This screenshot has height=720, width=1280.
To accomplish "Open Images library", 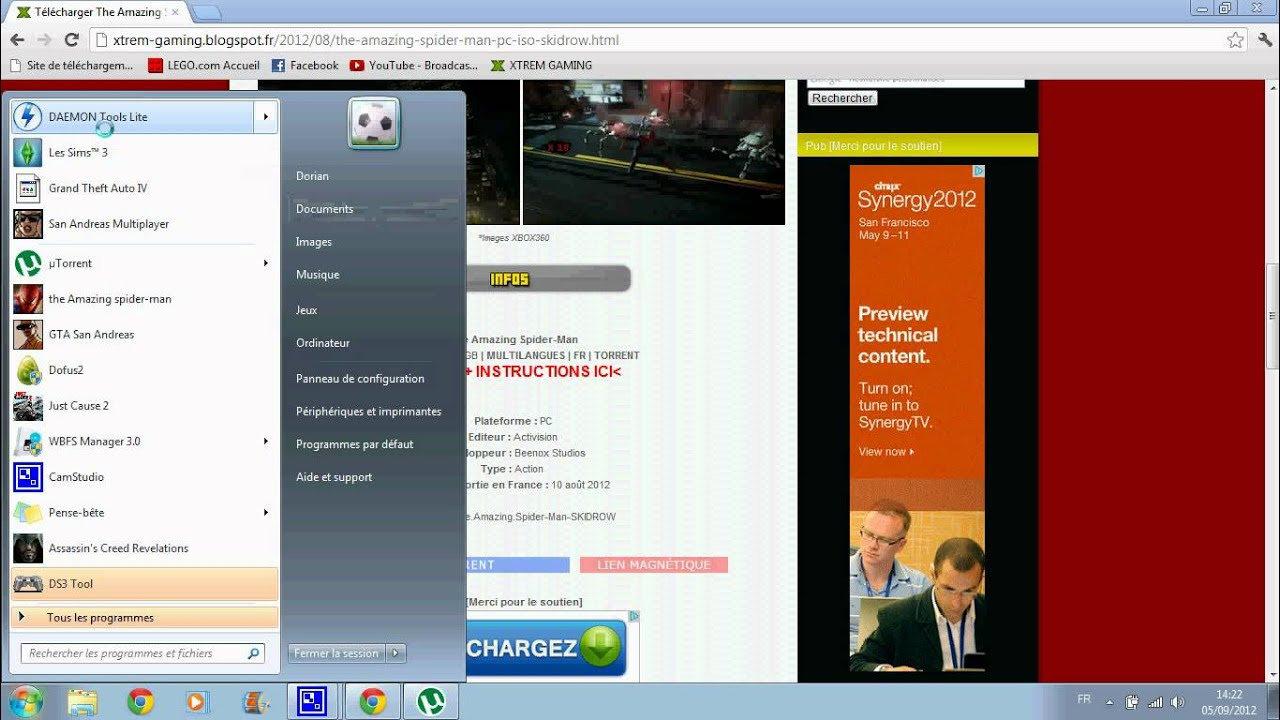I will click(314, 242).
